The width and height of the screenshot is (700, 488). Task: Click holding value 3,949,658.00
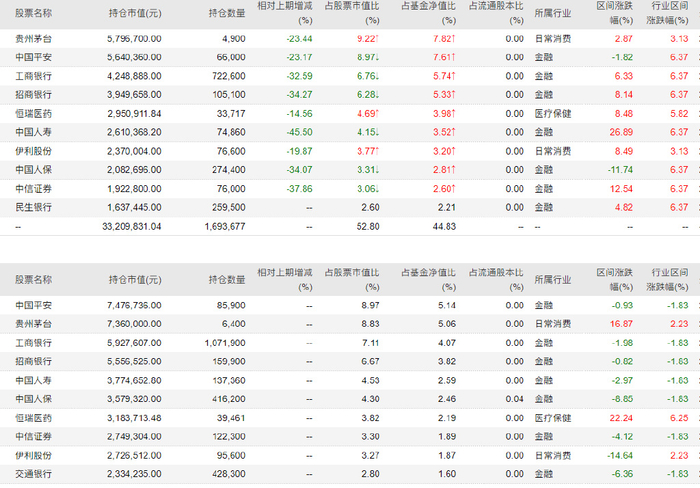[x=134, y=95]
